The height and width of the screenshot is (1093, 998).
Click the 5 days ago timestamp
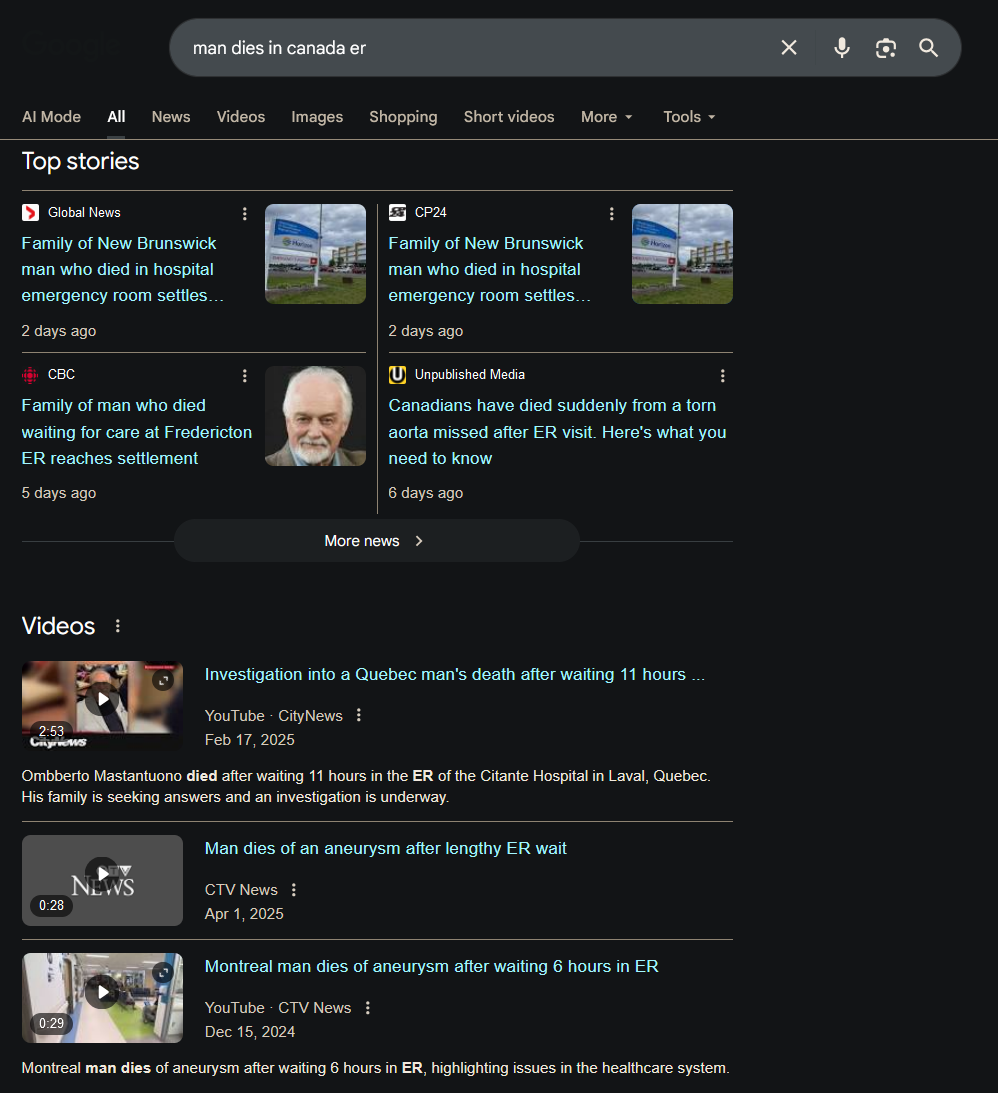coord(59,493)
